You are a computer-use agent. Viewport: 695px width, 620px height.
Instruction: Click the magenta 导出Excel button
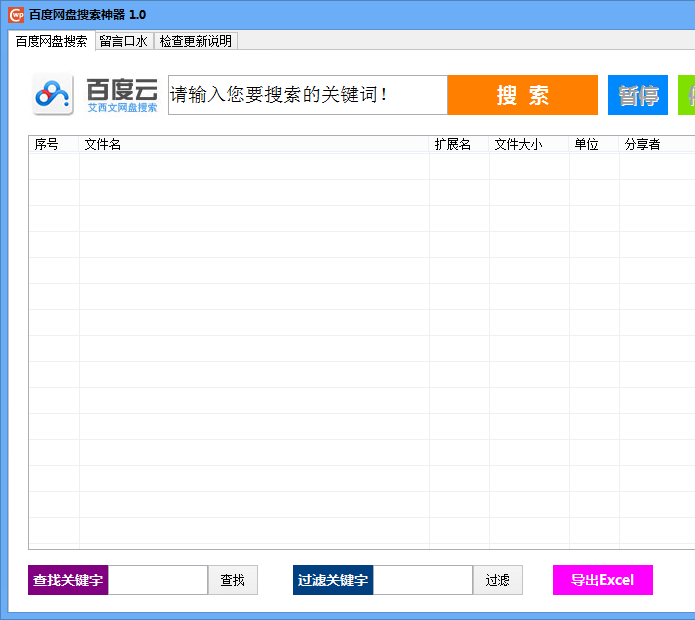click(x=602, y=580)
